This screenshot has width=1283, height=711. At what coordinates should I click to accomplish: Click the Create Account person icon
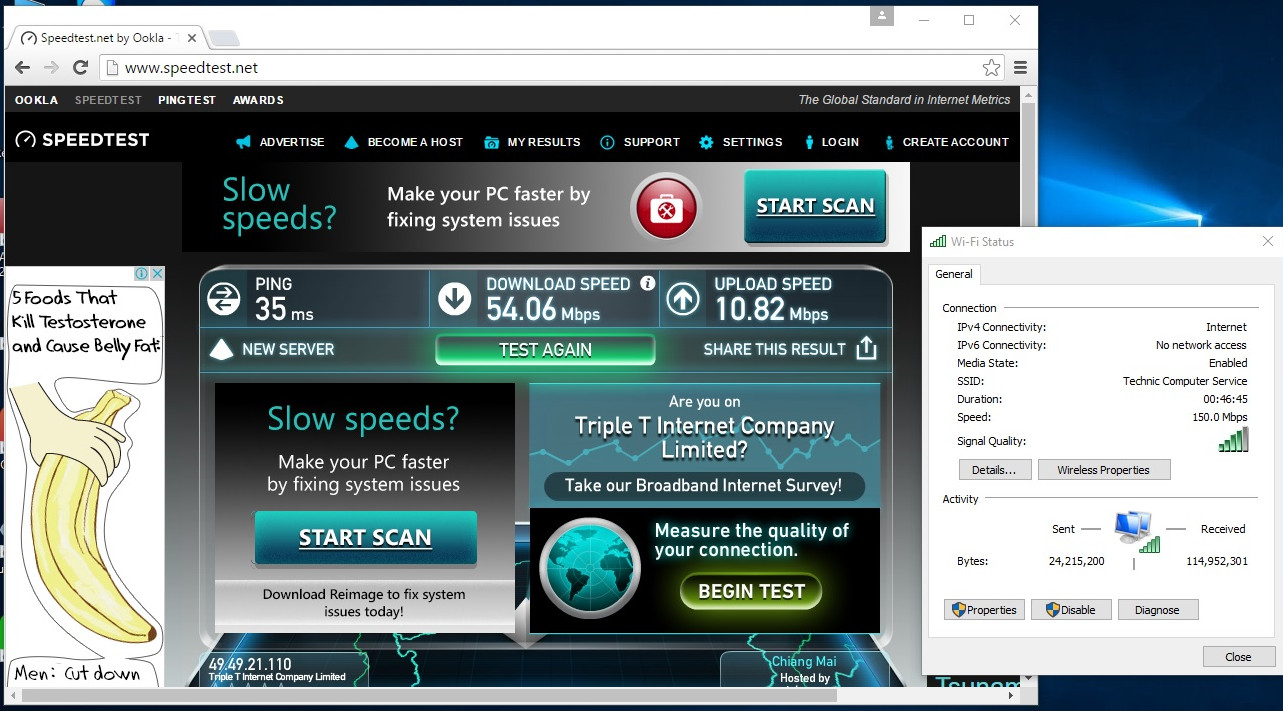[889, 142]
